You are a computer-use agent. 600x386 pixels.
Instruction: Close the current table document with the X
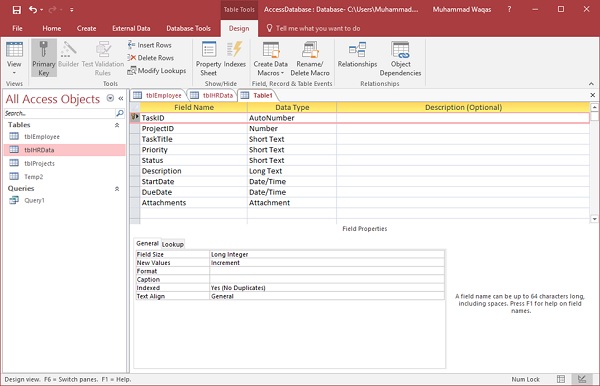click(x=593, y=95)
